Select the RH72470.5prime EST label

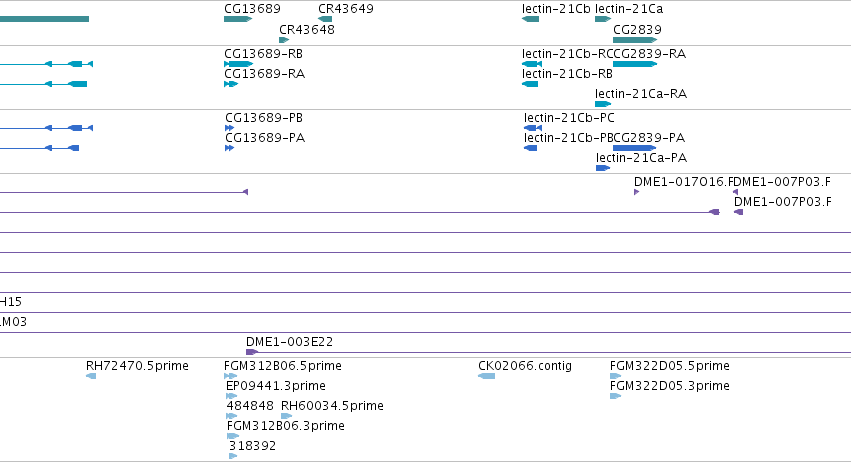click(x=137, y=366)
